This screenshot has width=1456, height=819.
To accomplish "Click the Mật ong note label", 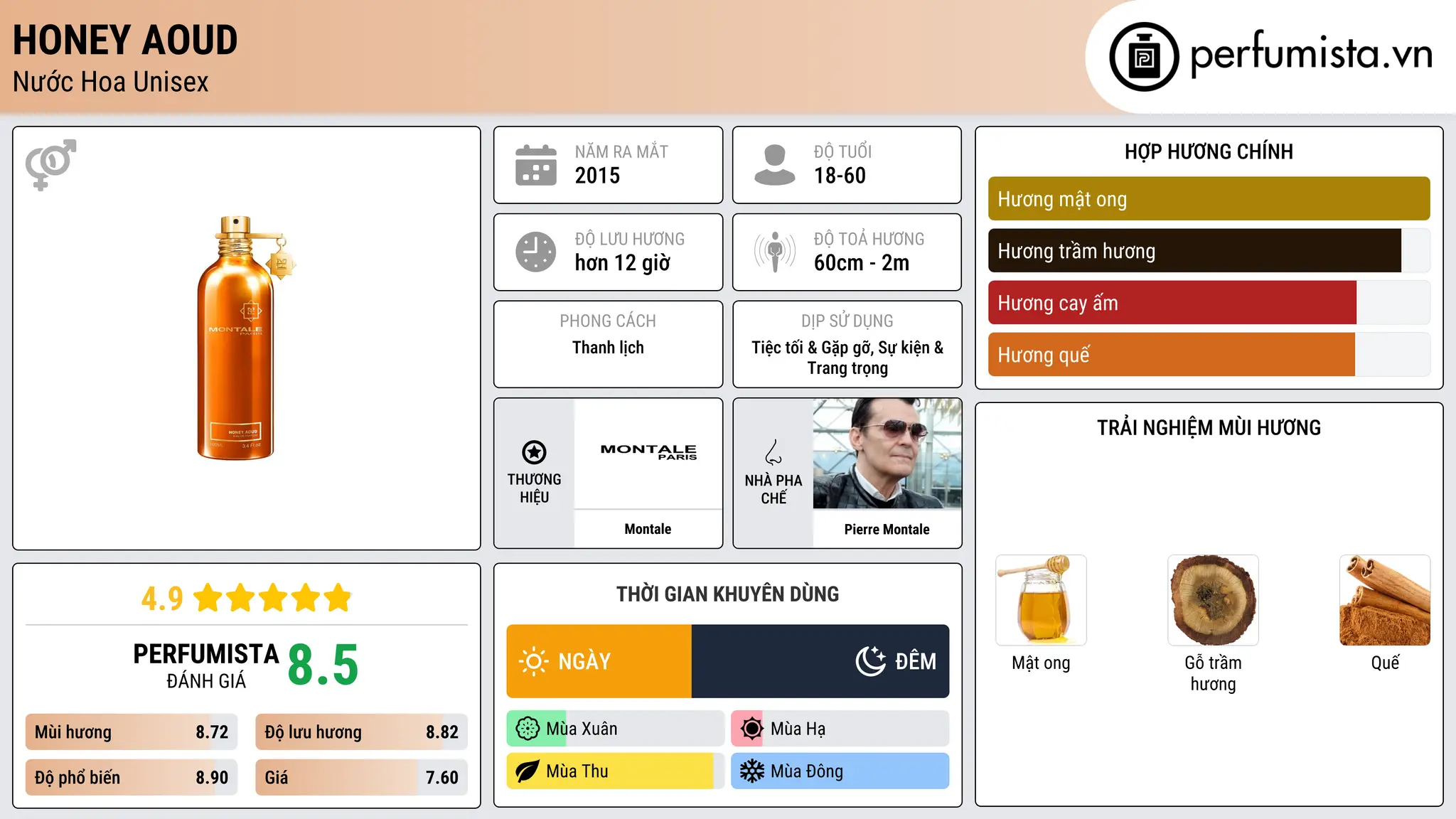I will (x=1041, y=663).
